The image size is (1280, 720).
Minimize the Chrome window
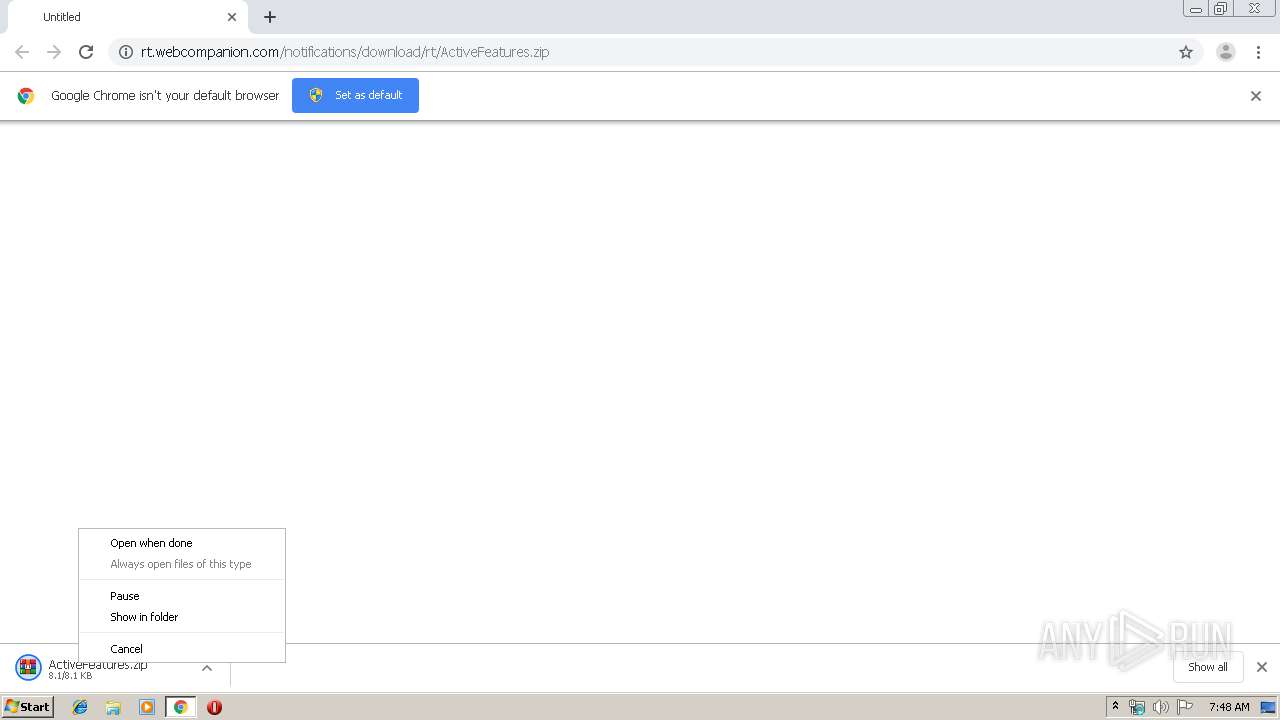[1196, 9]
